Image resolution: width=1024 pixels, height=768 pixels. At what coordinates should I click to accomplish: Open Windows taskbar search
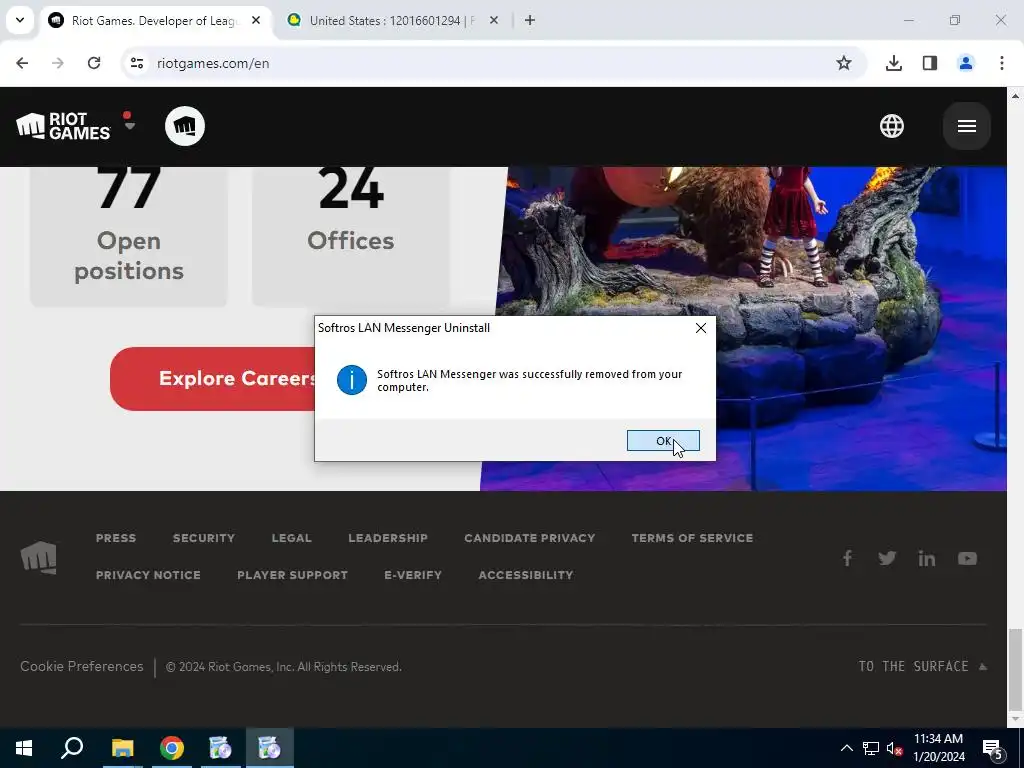(72, 748)
